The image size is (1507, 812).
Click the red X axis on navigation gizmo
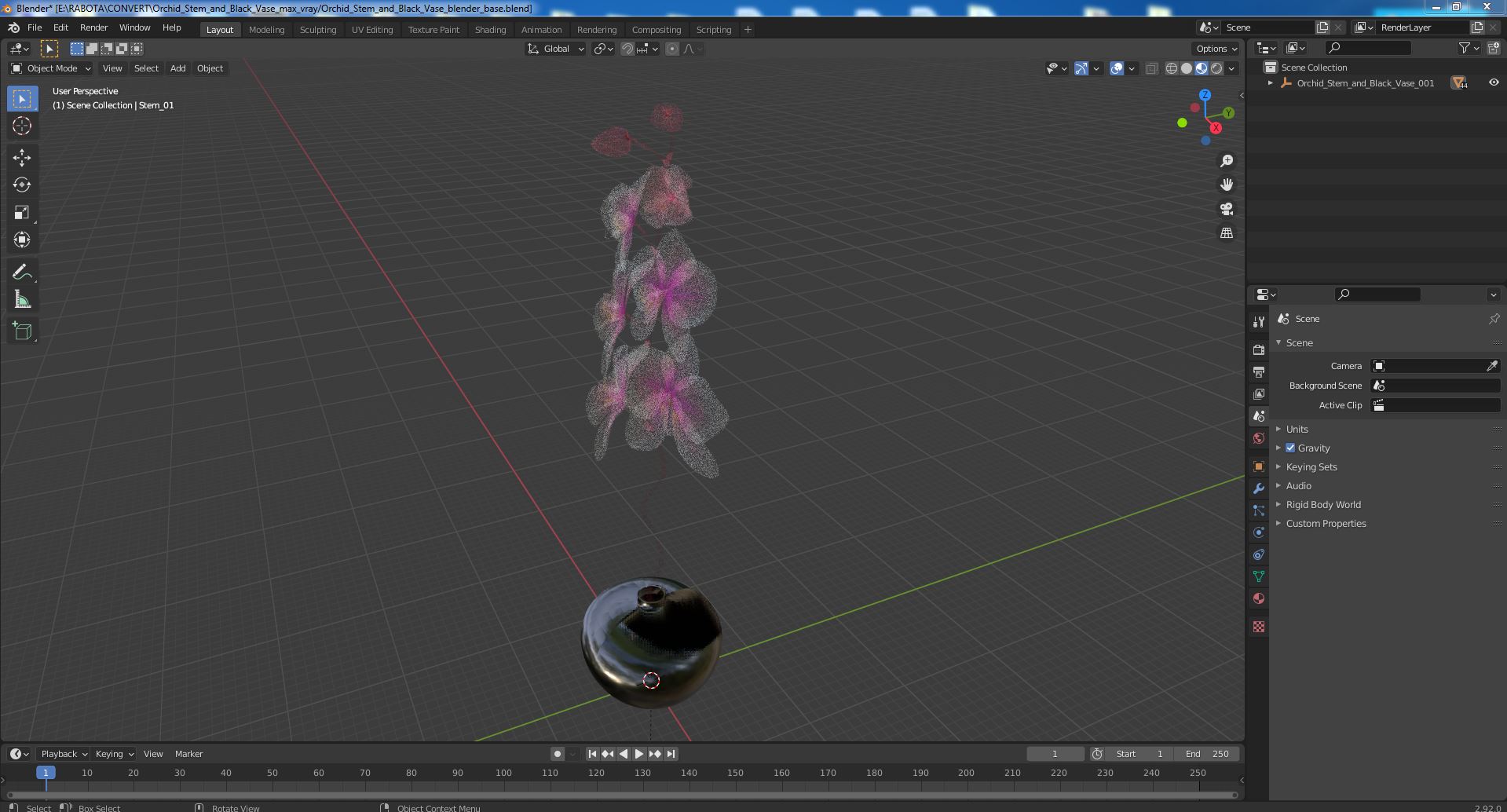(x=1216, y=127)
